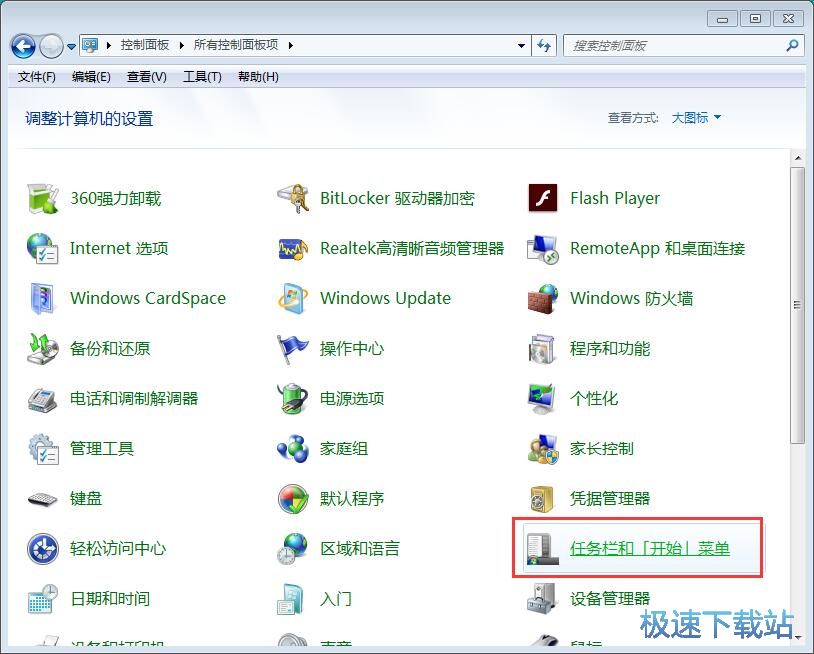Image resolution: width=814 pixels, height=654 pixels.
Task: Open 家长控制 icon
Action: point(543,448)
